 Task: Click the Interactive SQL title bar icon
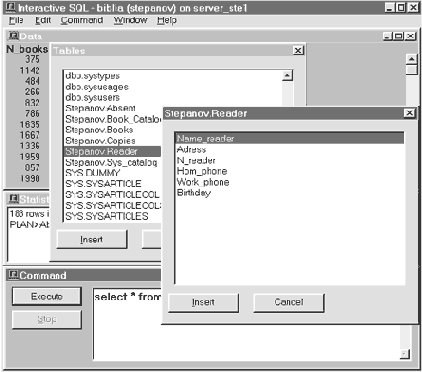(x=11, y=7)
